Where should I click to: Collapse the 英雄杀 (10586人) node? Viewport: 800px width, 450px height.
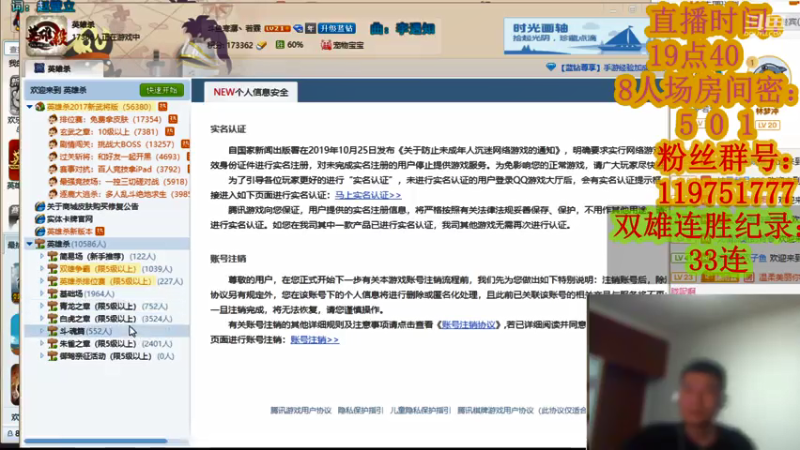[x=30, y=244]
